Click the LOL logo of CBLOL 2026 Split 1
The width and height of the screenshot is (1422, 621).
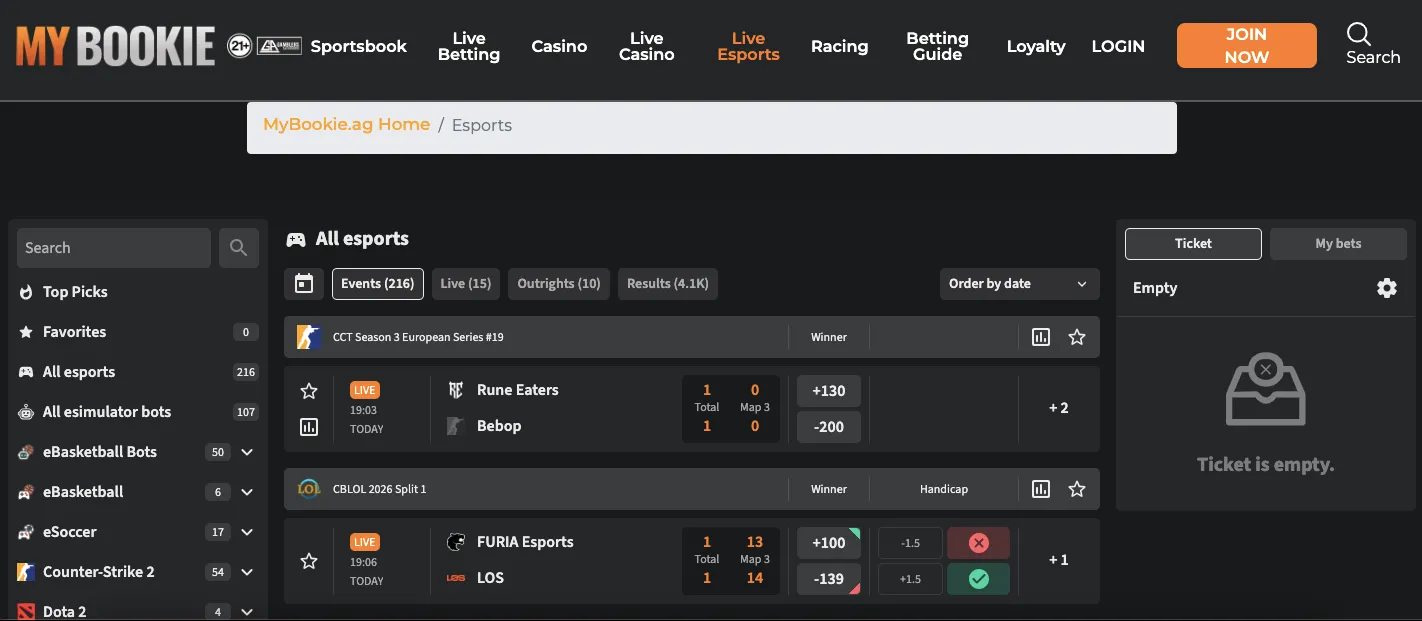[308, 489]
